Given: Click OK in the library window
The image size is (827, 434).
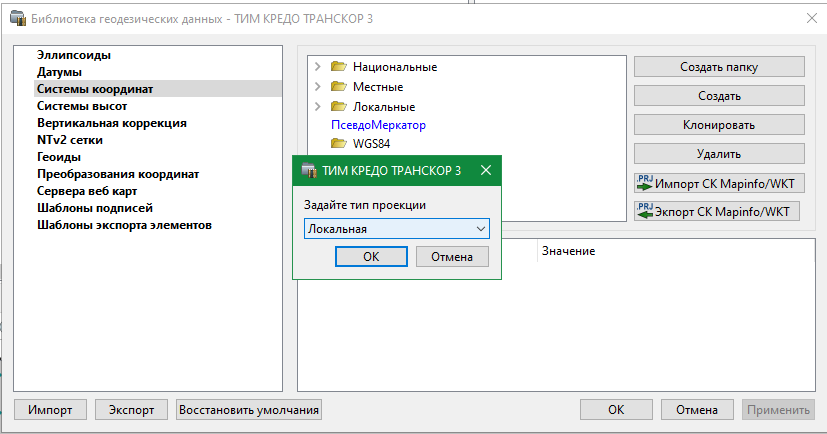Looking at the screenshot, I should tap(616, 410).
